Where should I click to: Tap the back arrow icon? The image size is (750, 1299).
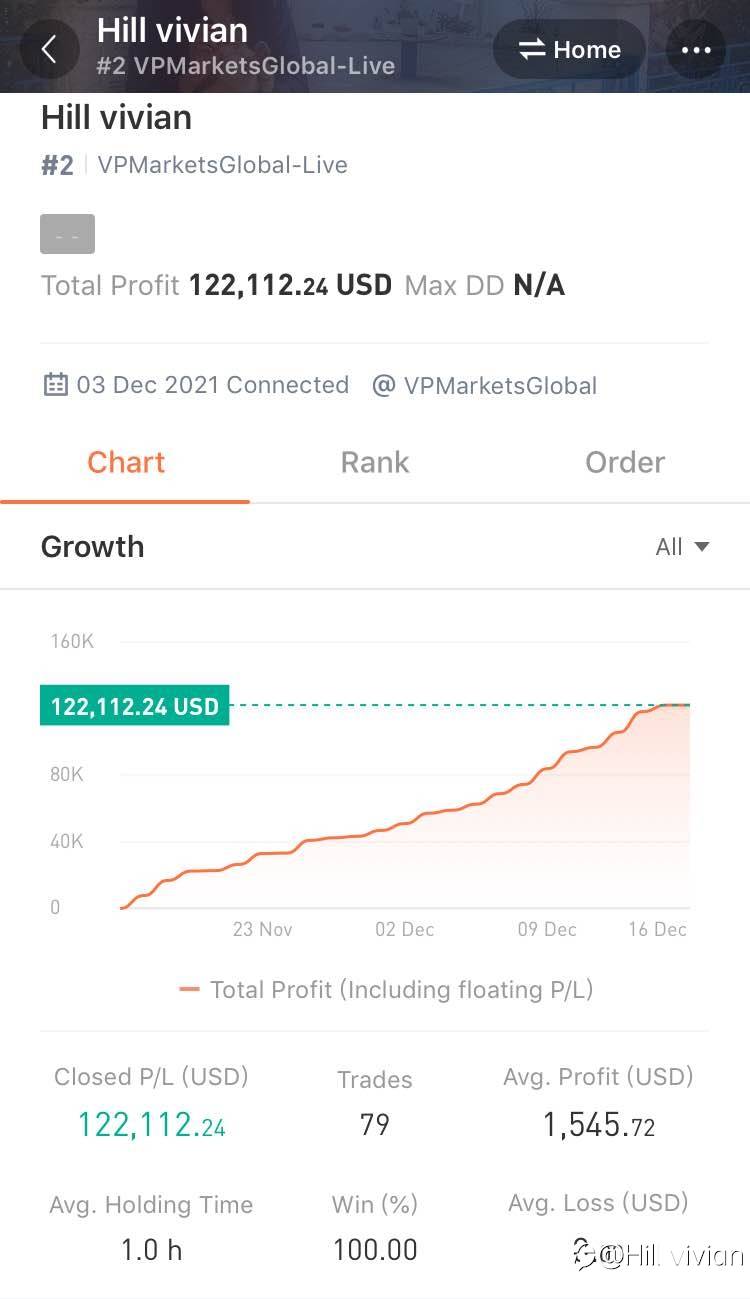48,49
